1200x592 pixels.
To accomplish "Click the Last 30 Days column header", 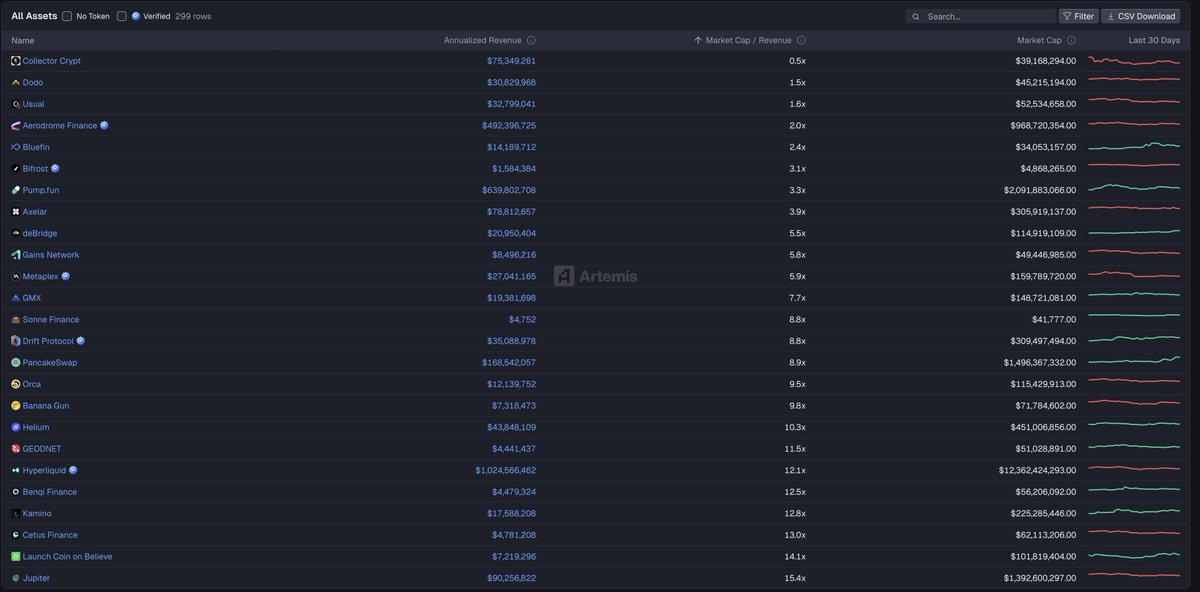I will tap(1154, 40).
